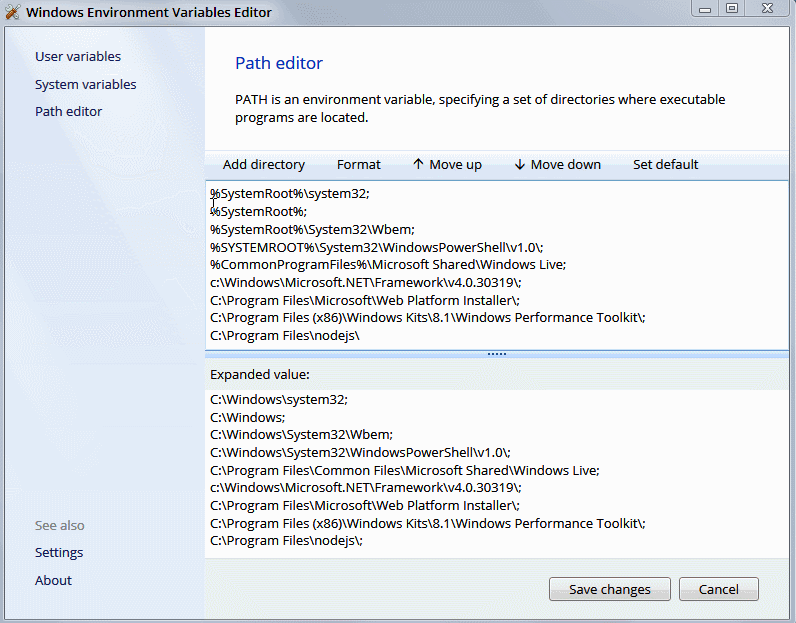Screen dimensions: 796x623
Task: Click the Format toolbar command
Action: pyautogui.click(x=358, y=165)
